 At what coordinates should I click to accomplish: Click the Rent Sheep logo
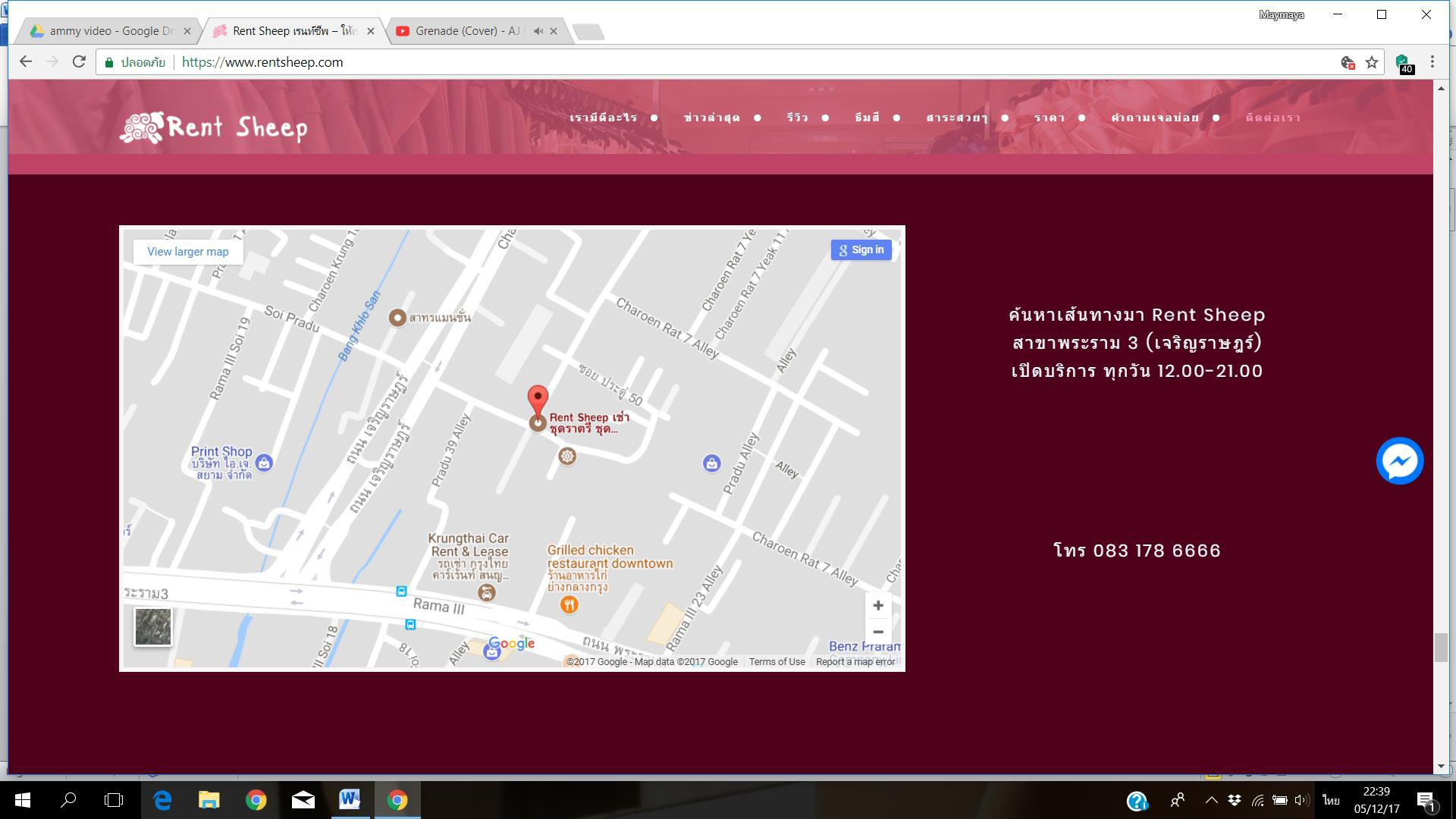pos(214,127)
